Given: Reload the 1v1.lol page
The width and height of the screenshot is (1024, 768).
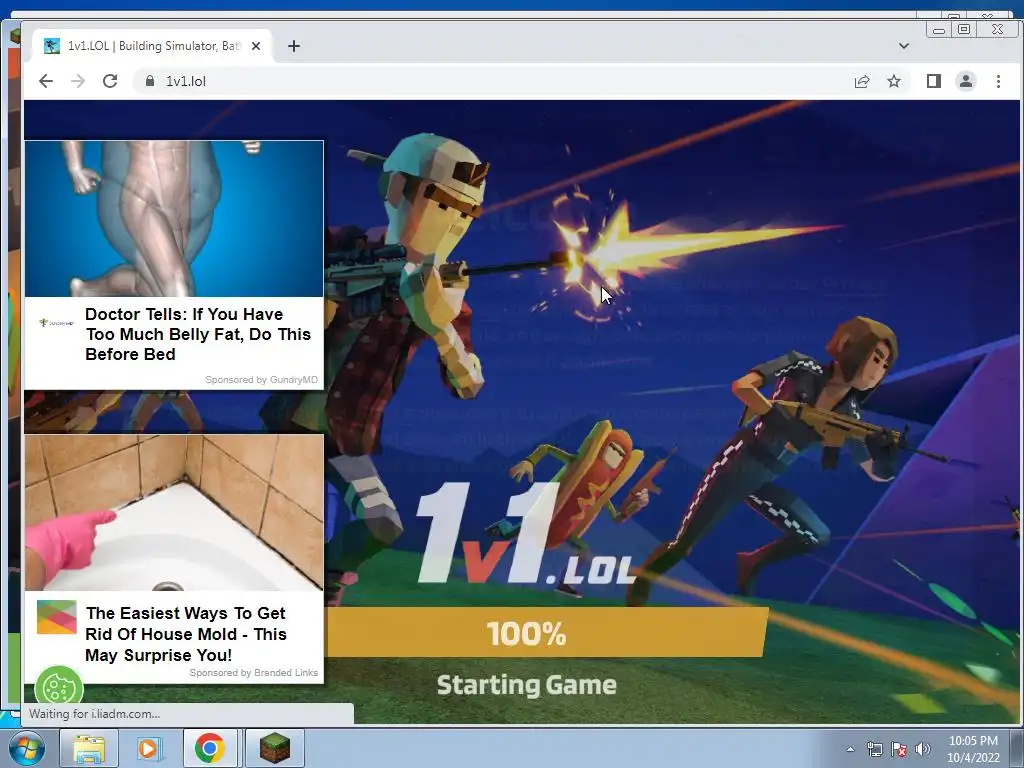Looking at the screenshot, I should coord(110,81).
